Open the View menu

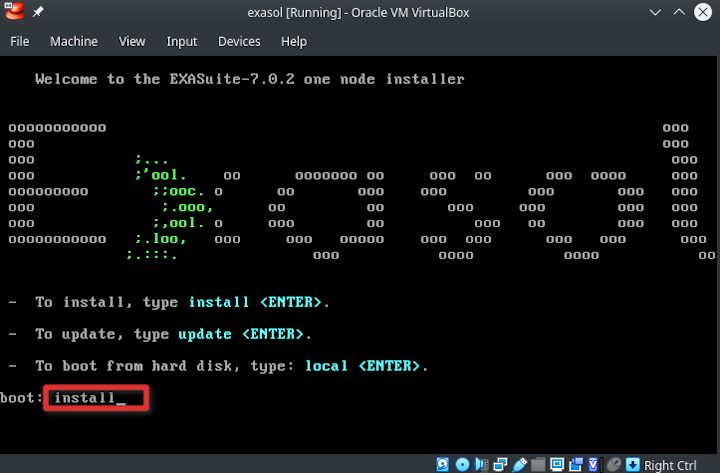132,41
